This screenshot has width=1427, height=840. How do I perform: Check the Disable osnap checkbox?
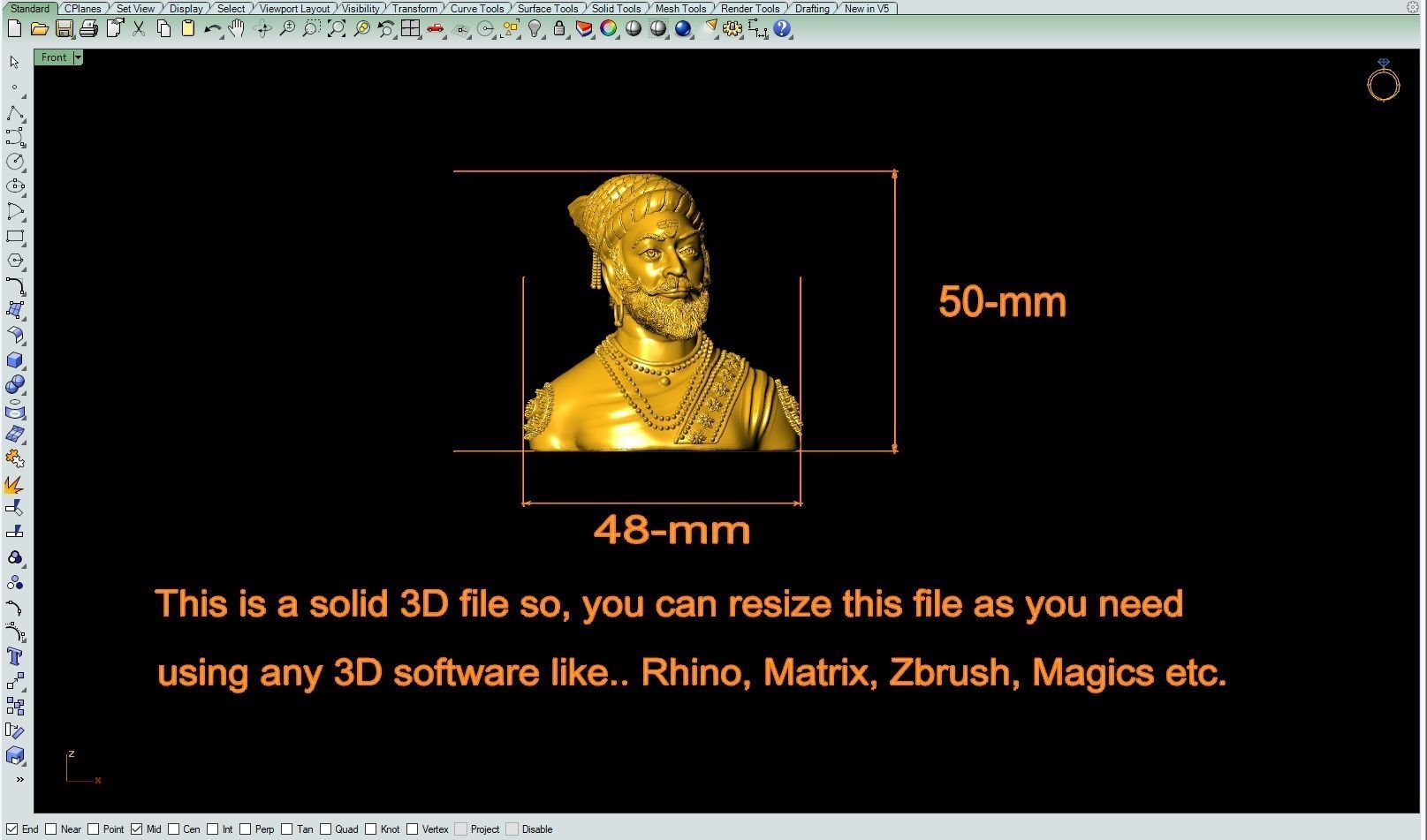(x=512, y=829)
